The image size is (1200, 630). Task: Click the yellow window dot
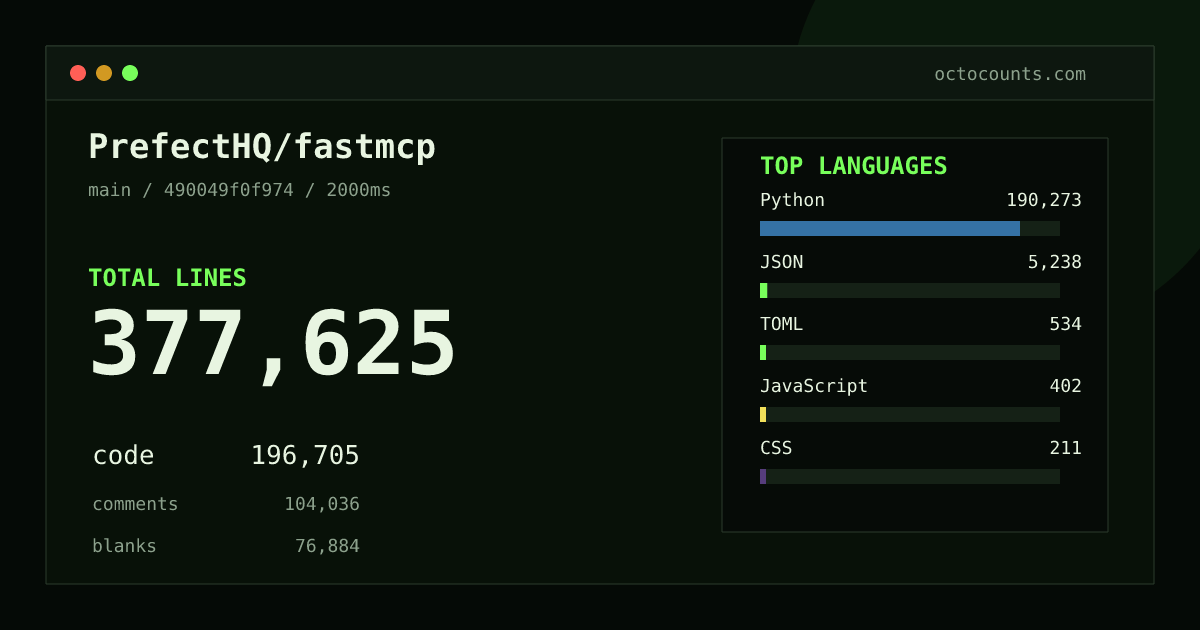104,73
